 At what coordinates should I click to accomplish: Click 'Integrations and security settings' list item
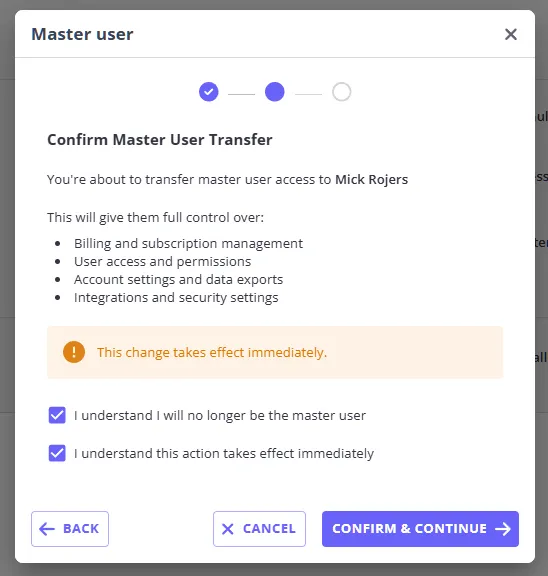pos(176,297)
